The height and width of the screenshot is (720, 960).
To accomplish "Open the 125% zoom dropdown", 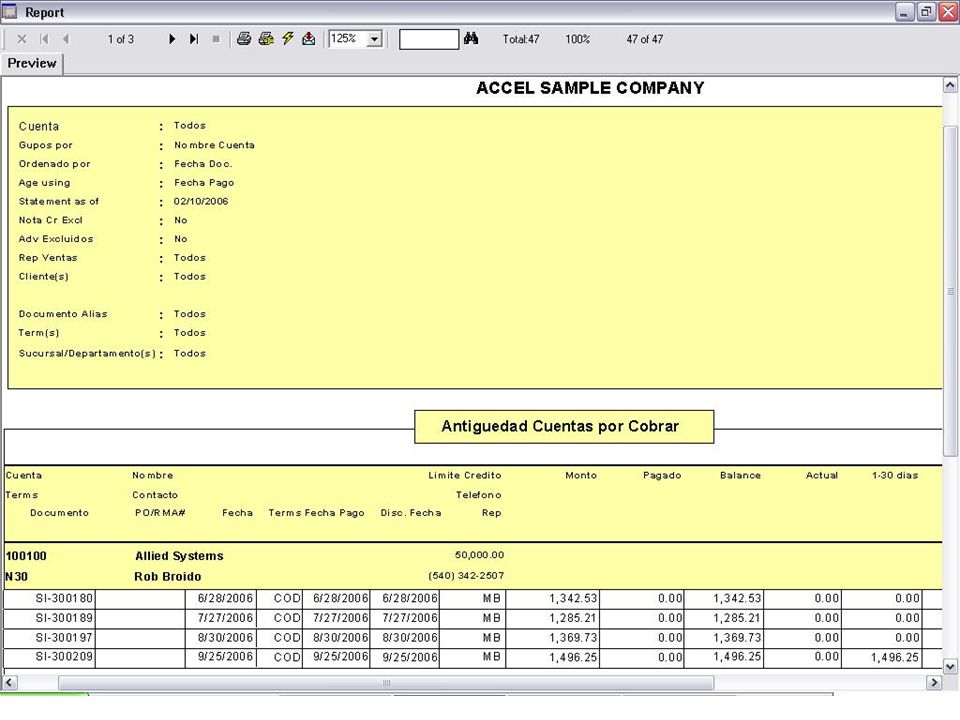I will pos(374,39).
